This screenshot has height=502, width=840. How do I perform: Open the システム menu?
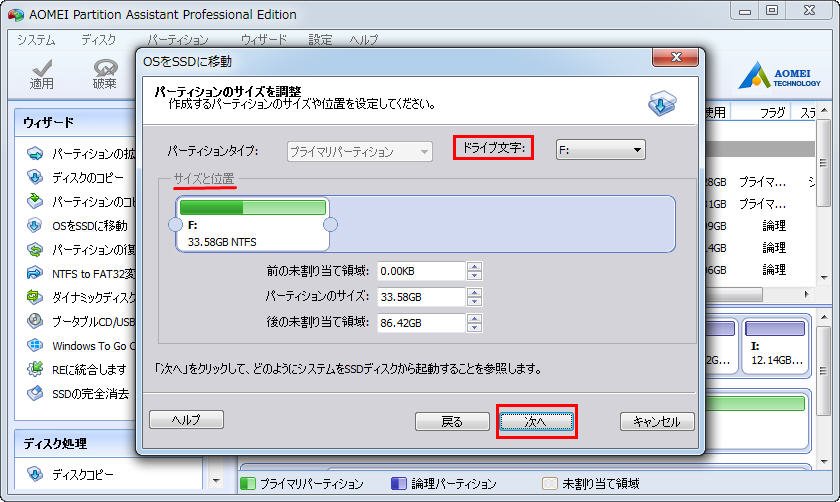(x=36, y=40)
